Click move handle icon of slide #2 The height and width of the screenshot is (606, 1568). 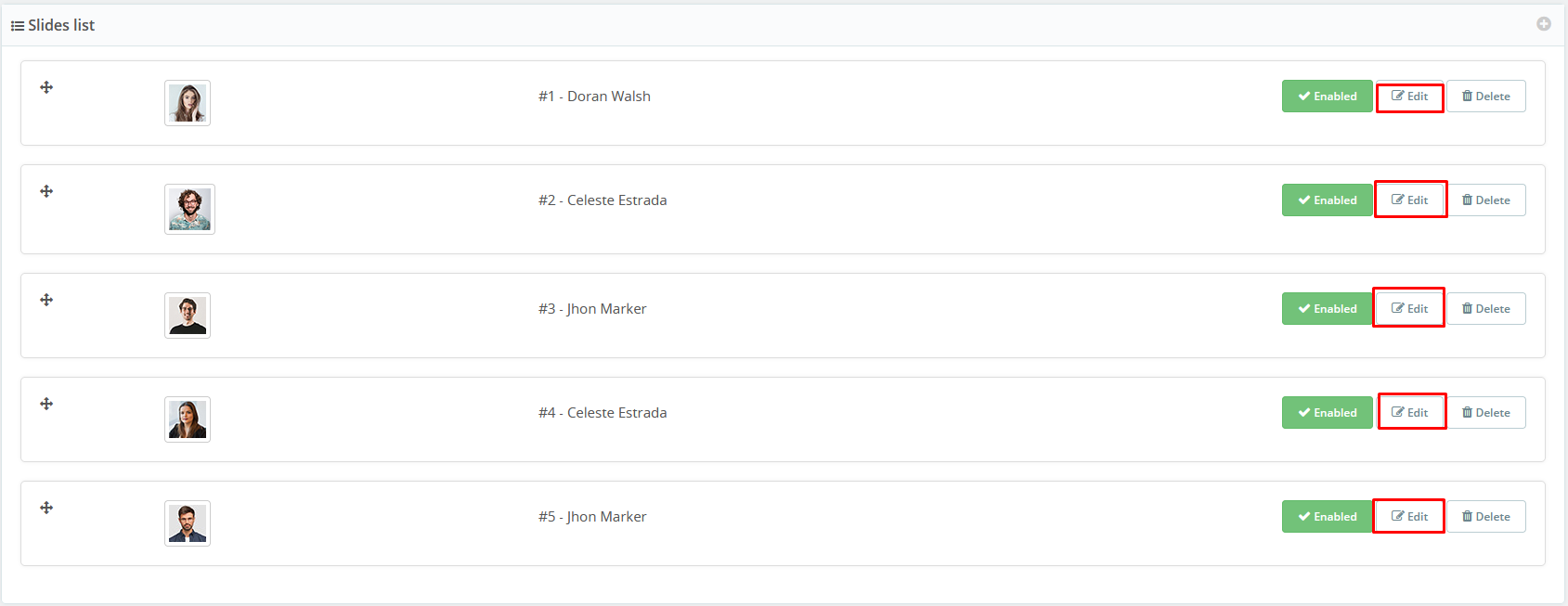[46, 191]
